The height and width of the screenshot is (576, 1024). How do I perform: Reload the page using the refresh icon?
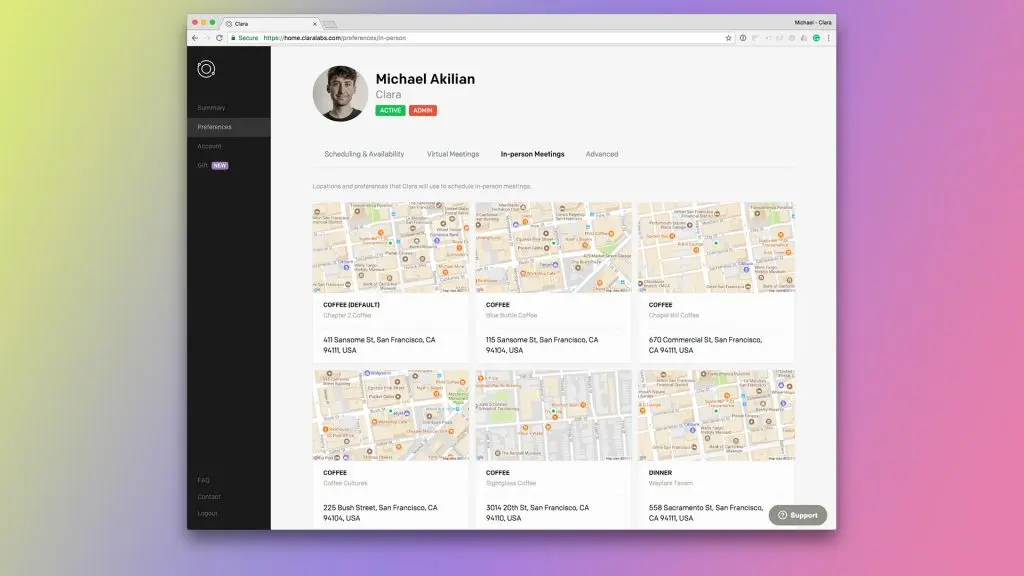click(220, 38)
